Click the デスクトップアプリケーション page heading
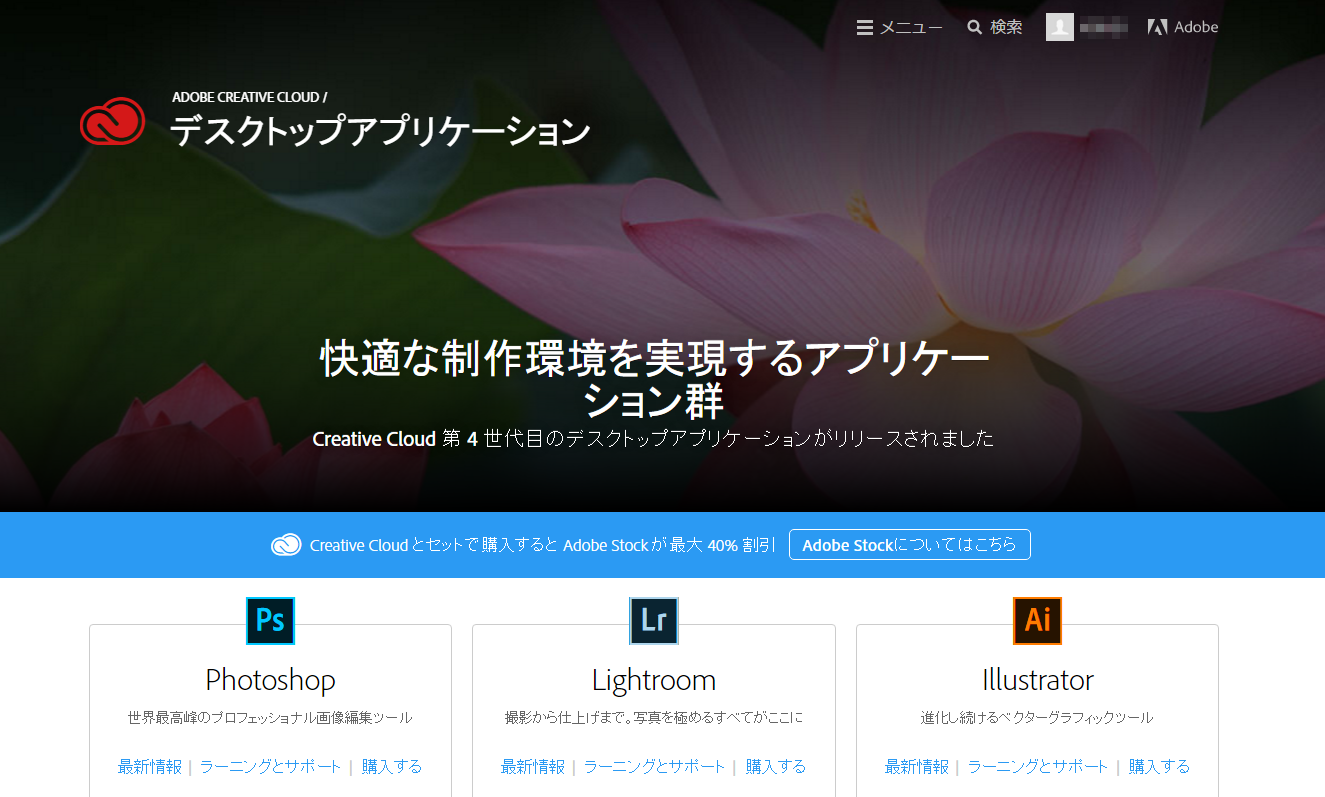Screen dimensions: 1325x797 380,131
